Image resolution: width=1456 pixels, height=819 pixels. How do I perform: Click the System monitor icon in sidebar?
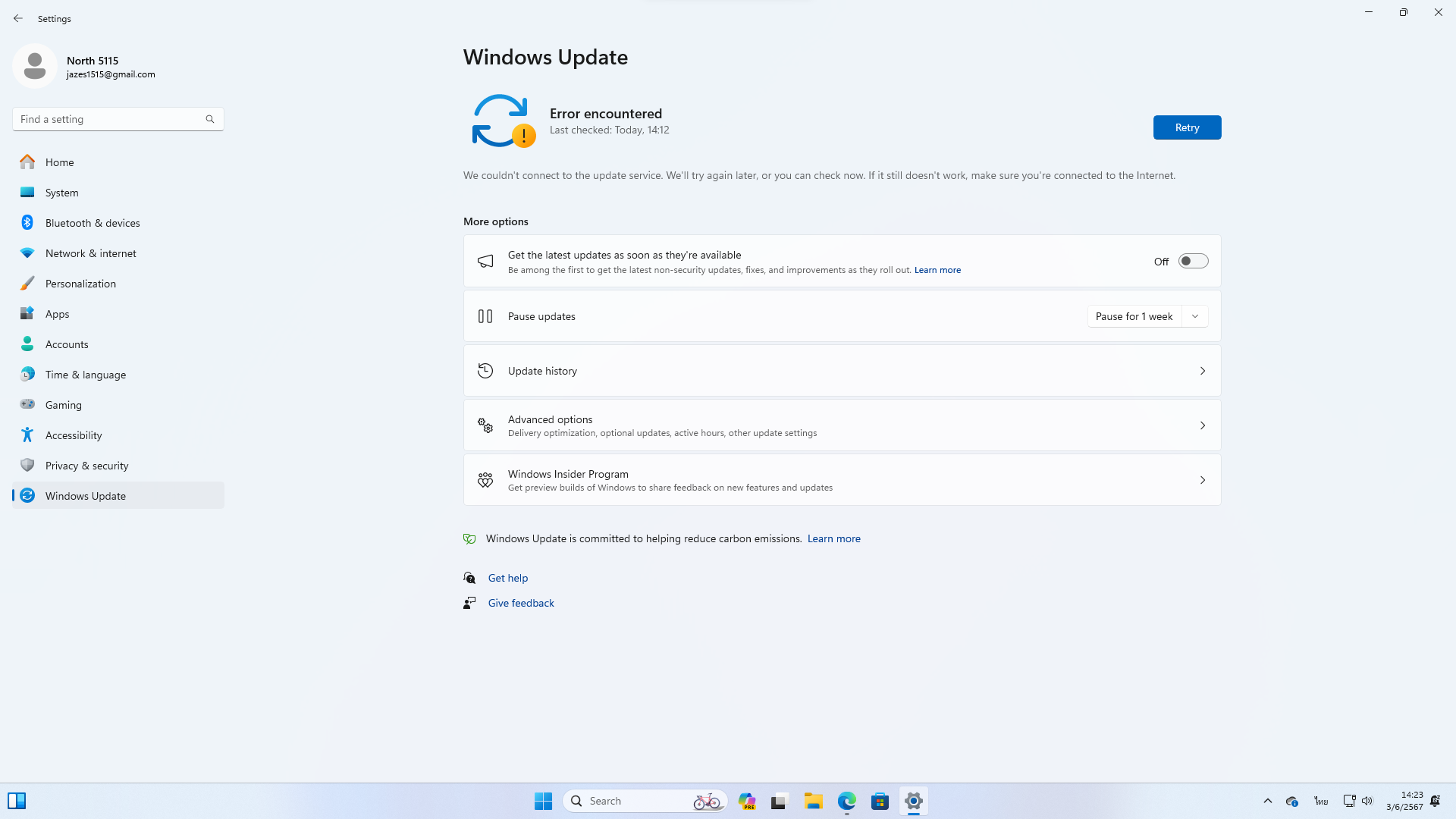pos(27,192)
